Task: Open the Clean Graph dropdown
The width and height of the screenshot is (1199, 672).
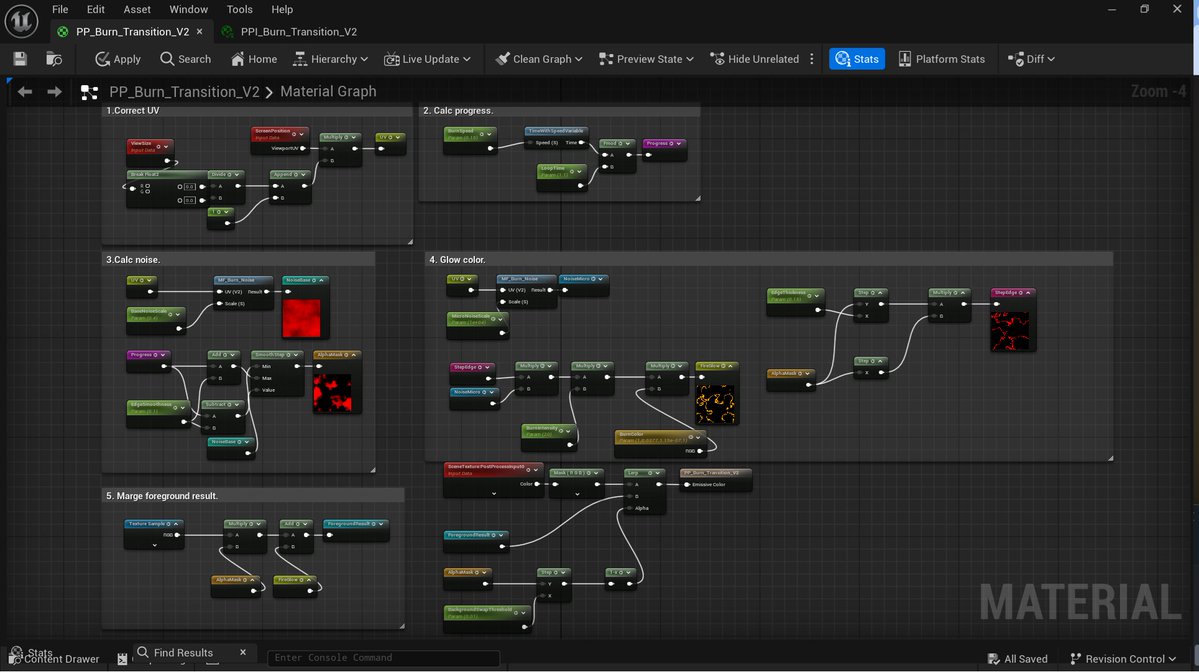Action: (x=539, y=59)
